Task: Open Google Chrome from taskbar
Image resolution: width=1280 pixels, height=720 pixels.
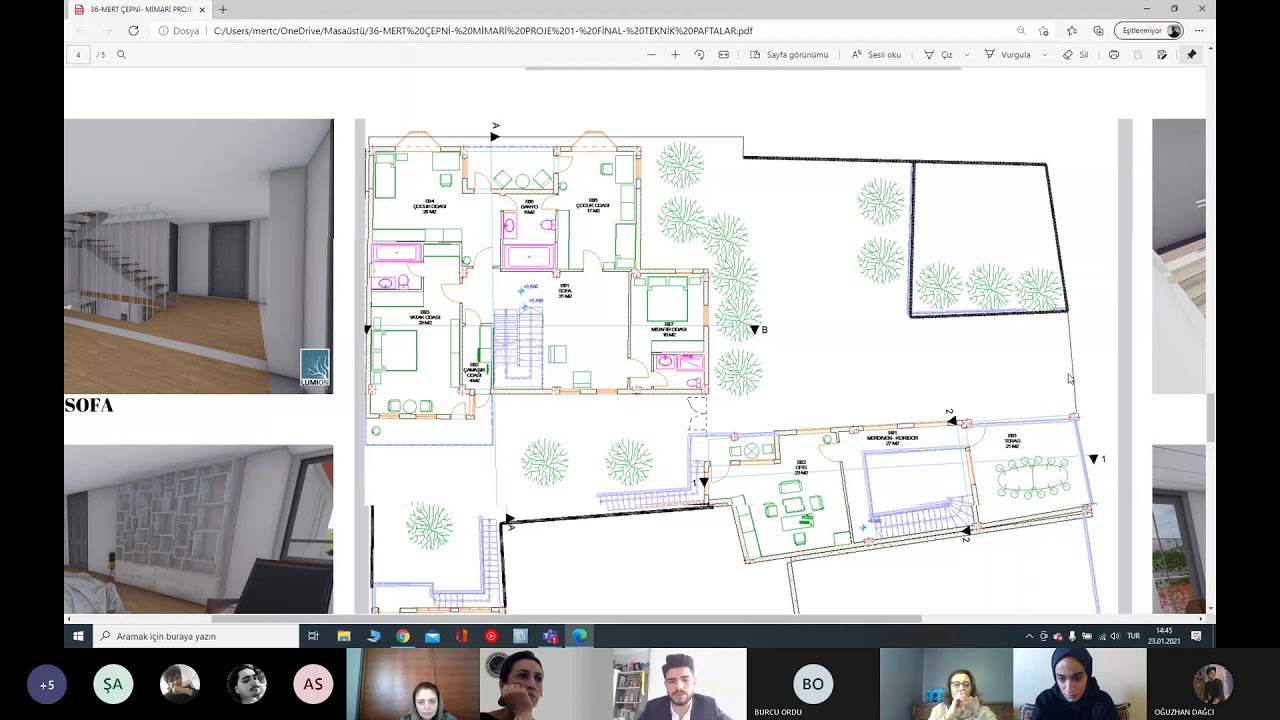Action: (x=403, y=636)
